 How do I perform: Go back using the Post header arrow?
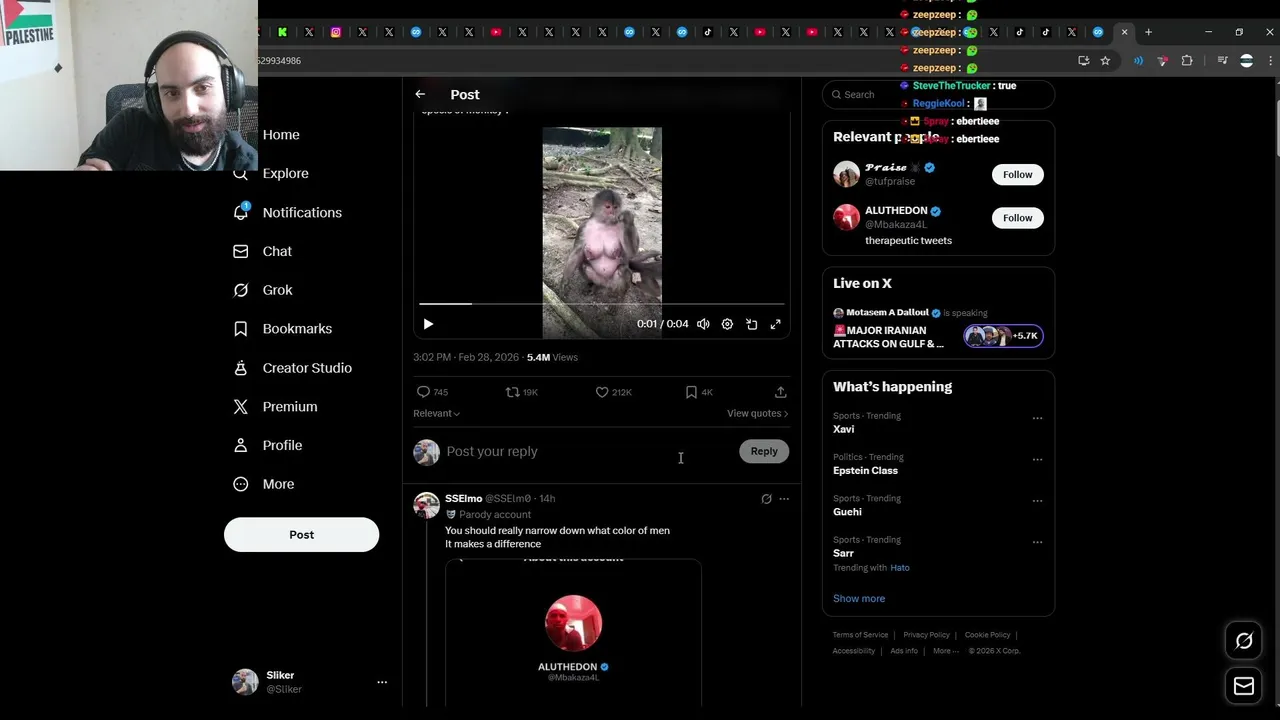420,94
